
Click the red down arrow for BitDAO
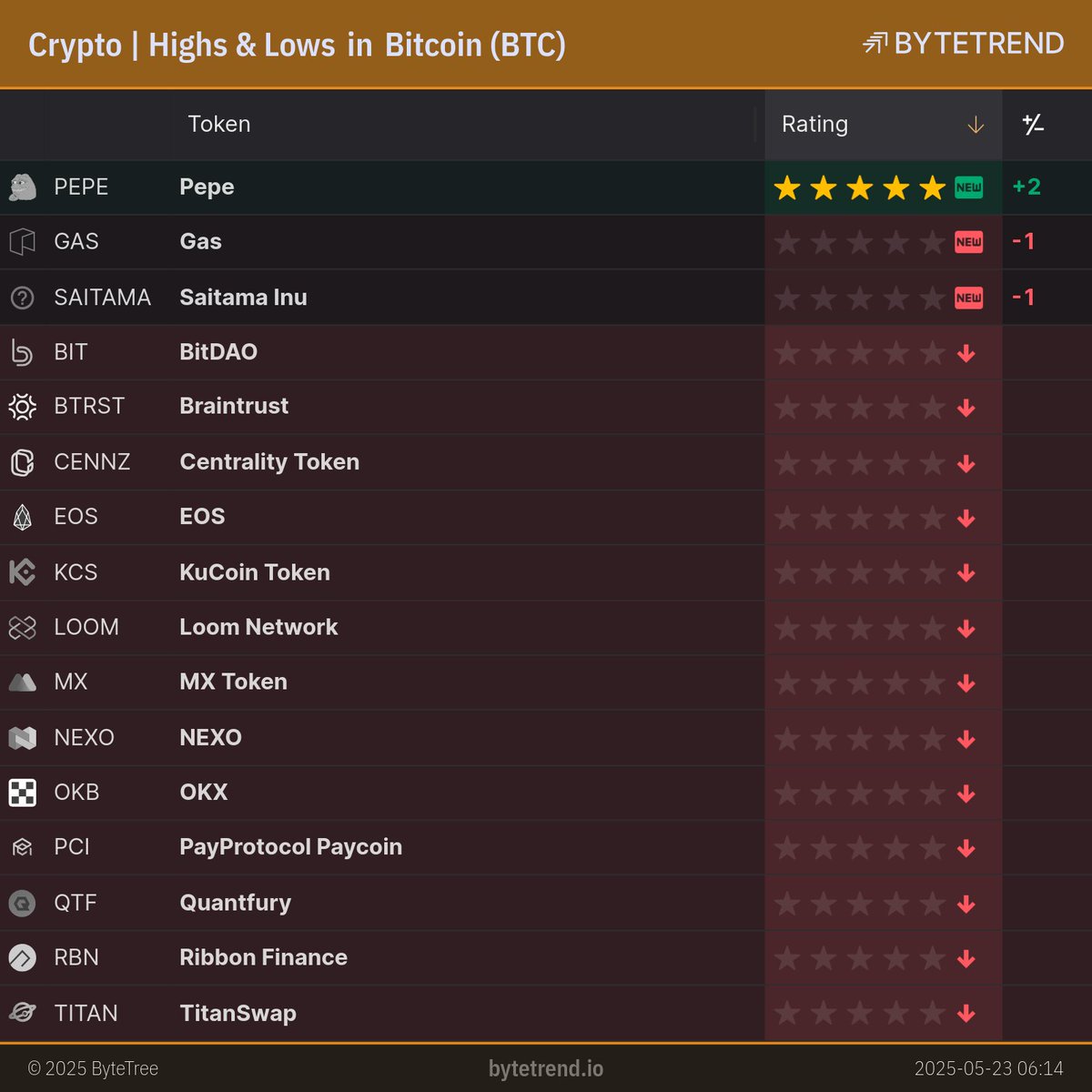(x=966, y=353)
